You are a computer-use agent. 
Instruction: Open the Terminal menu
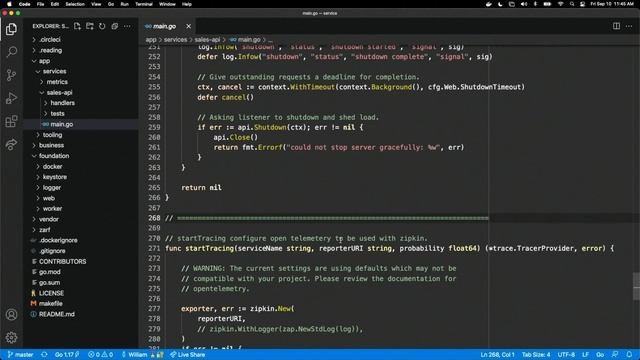click(x=144, y=4)
